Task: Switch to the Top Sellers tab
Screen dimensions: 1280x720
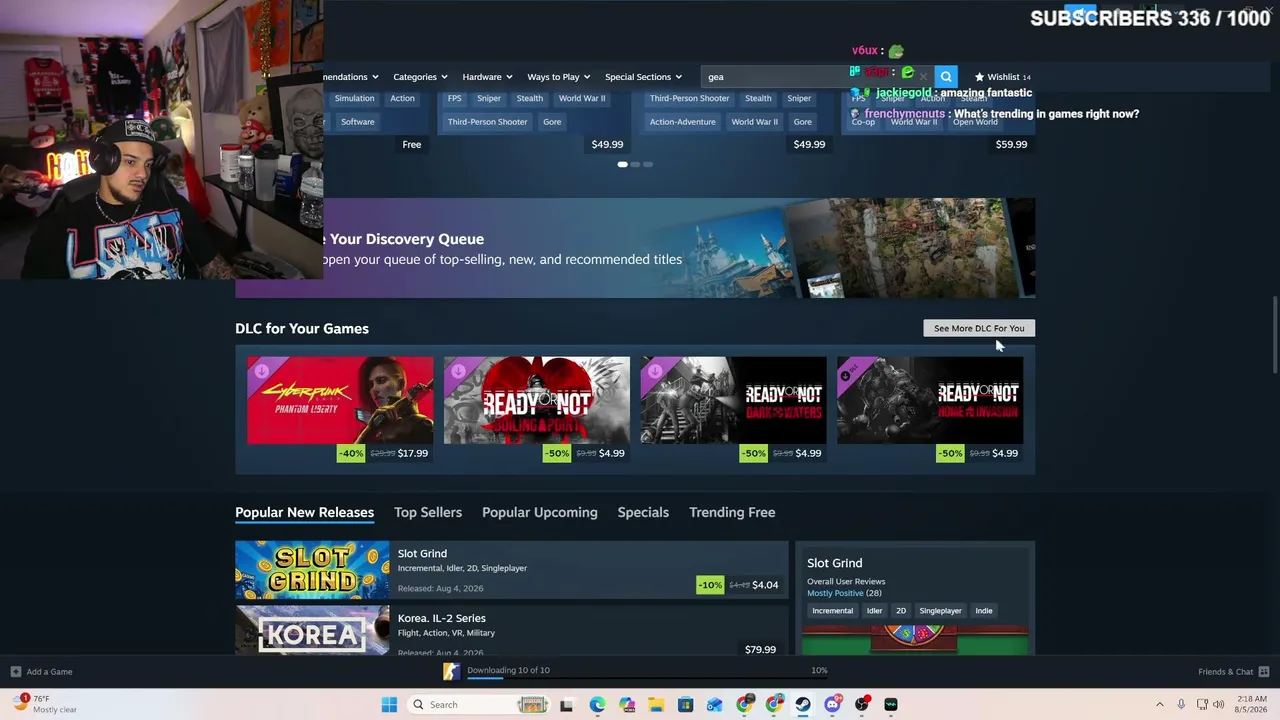Action: 428,512
